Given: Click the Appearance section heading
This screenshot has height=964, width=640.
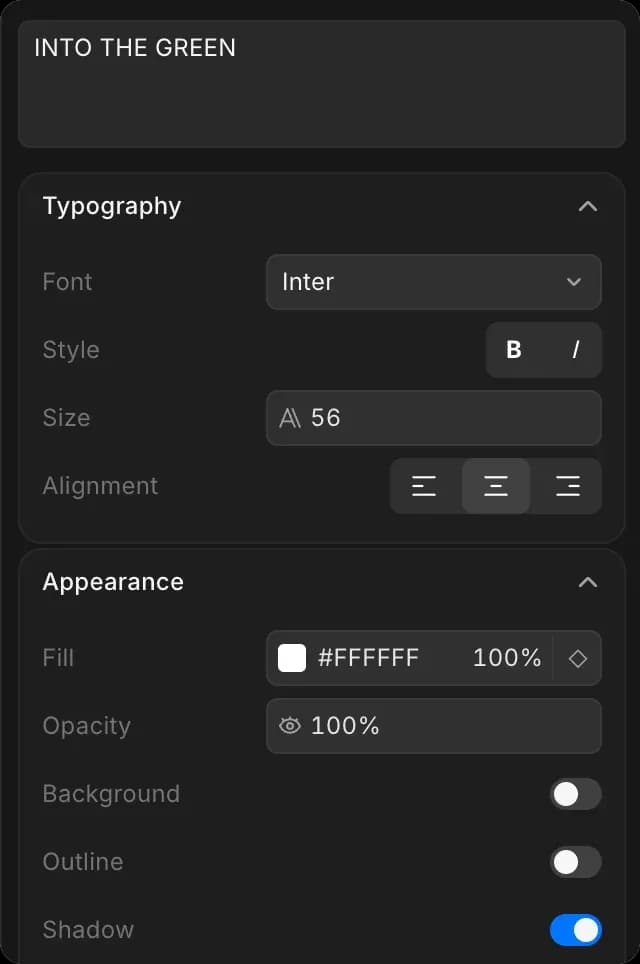Looking at the screenshot, I should [113, 582].
